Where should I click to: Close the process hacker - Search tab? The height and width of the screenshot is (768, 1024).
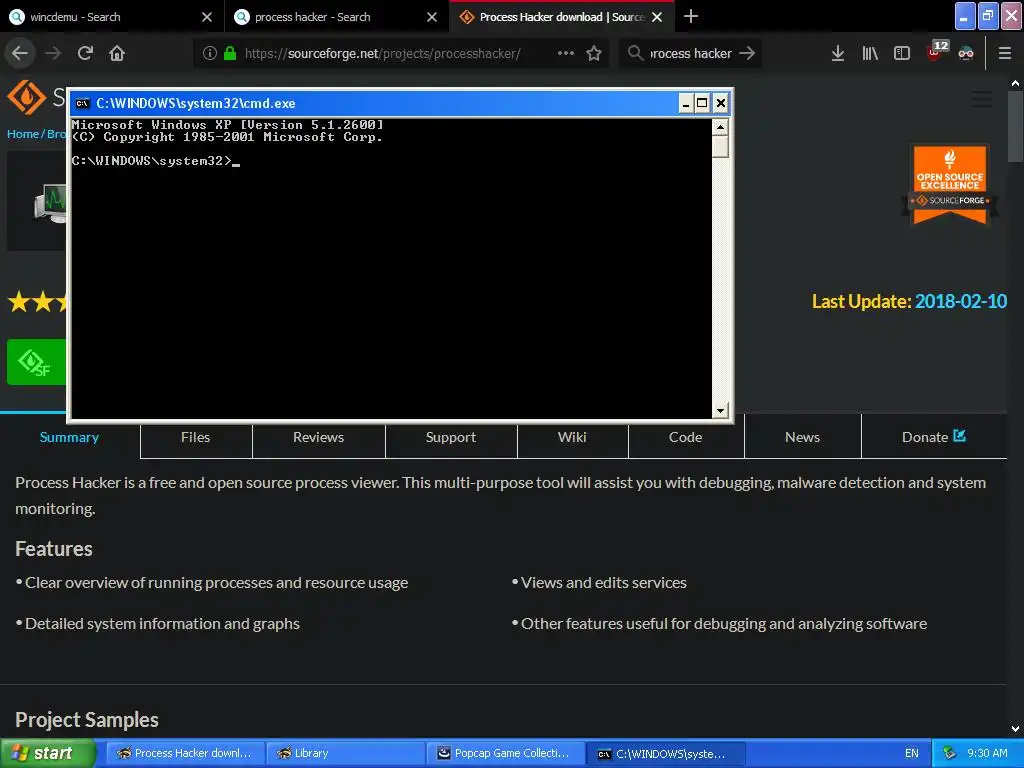coord(432,17)
